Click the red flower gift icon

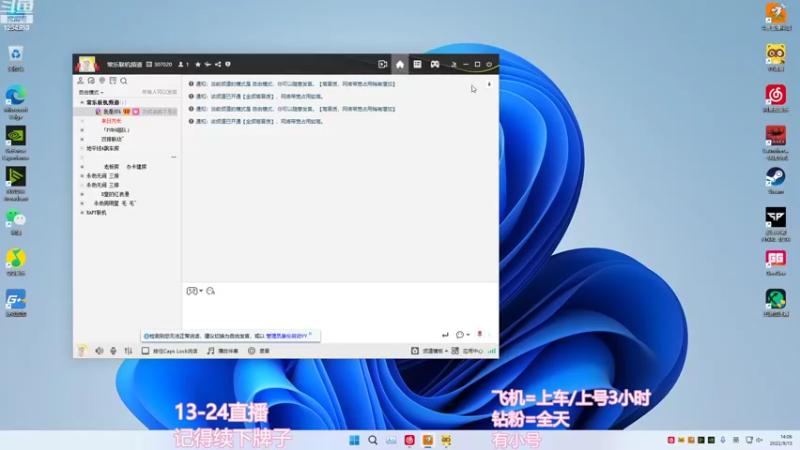point(480,334)
